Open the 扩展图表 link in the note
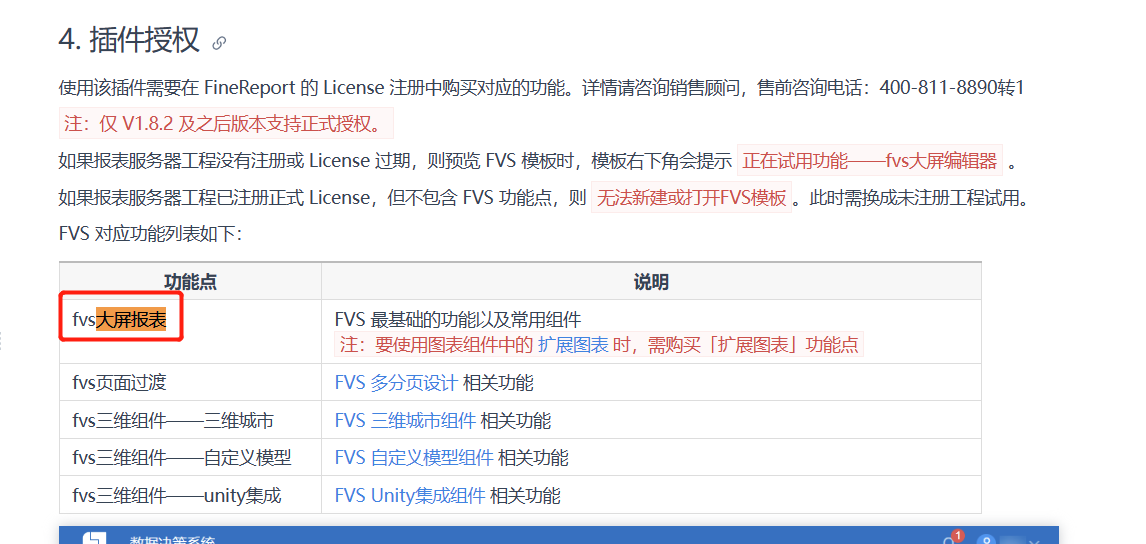Viewport: 1146px width, 544px height. point(573,344)
